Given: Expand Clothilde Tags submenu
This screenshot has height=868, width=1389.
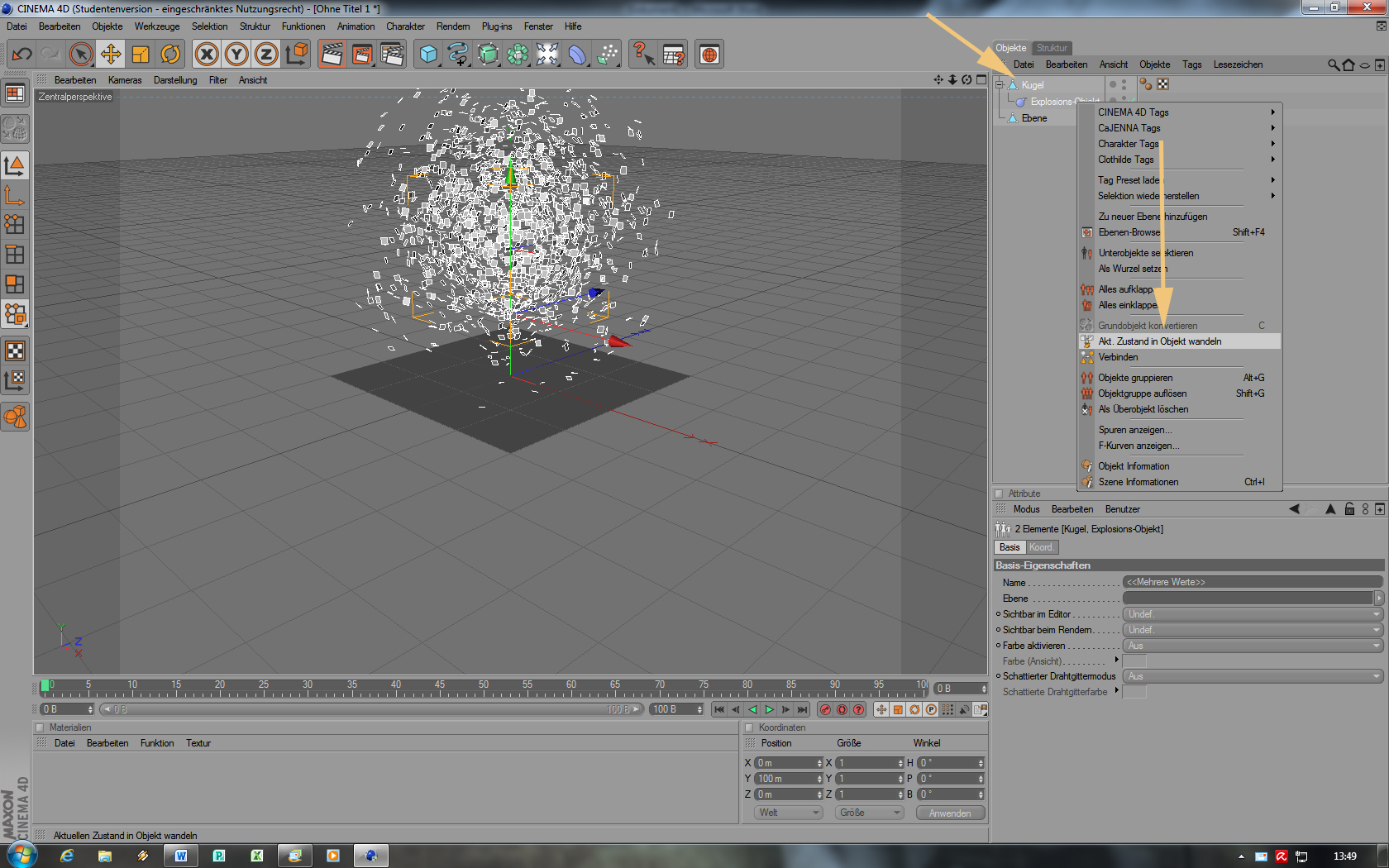Looking at the screenshot, I should click(x=1179, y=160).
